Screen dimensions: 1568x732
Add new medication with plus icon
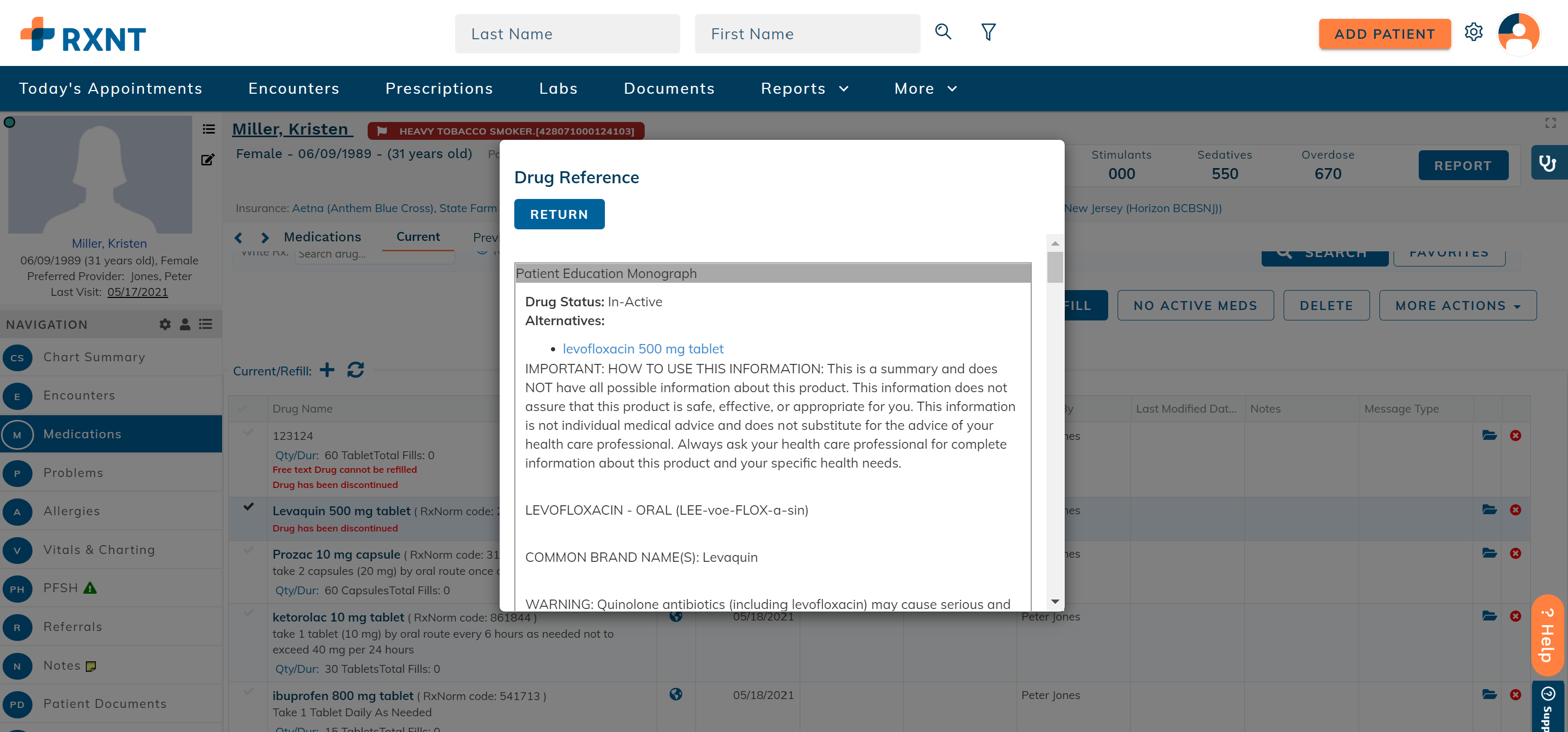(x=327, y=370)
